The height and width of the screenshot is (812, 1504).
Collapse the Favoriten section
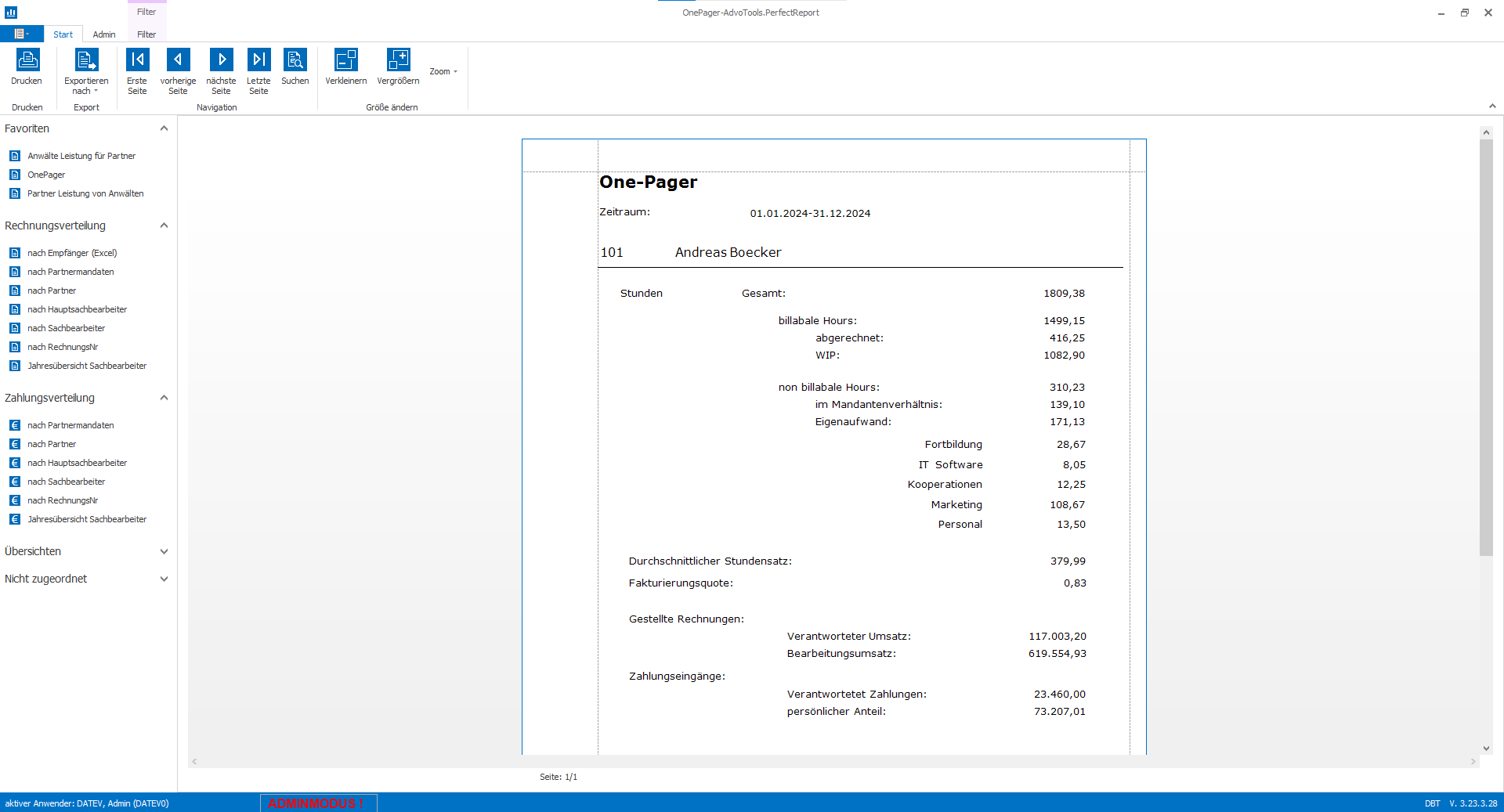[x=164, y=128]
